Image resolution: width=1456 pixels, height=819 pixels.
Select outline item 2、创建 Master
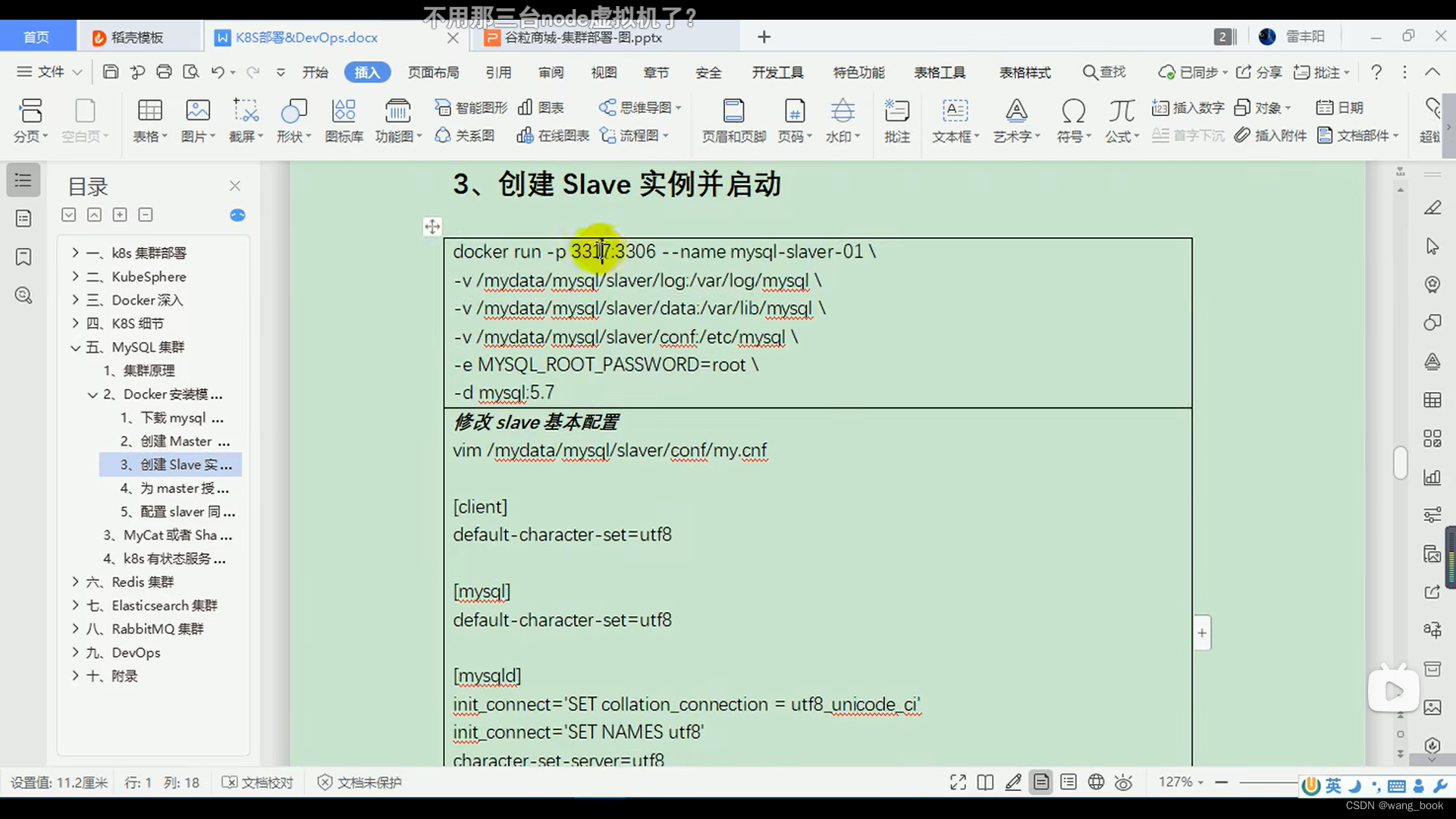pyautogui.click(x=175, y=441)
